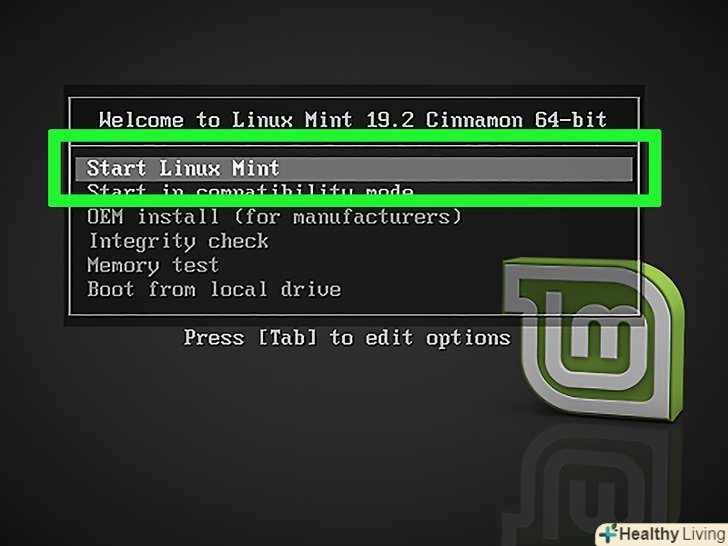The image size is (728, 546).
Task: Select the Start Linux Mint entry
Action: [354, 169]
